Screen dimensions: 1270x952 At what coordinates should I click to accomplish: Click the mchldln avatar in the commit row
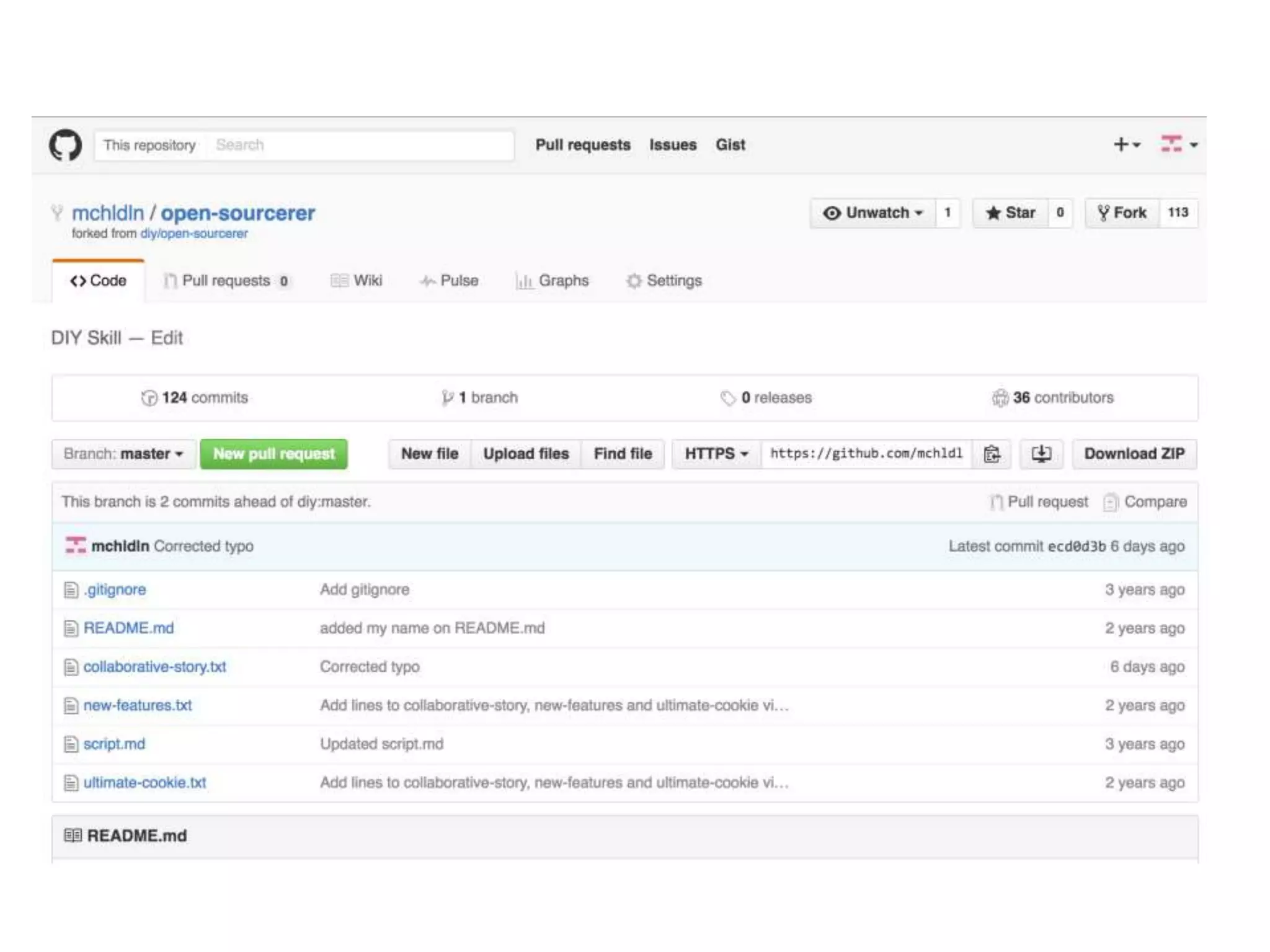point(76,546)
